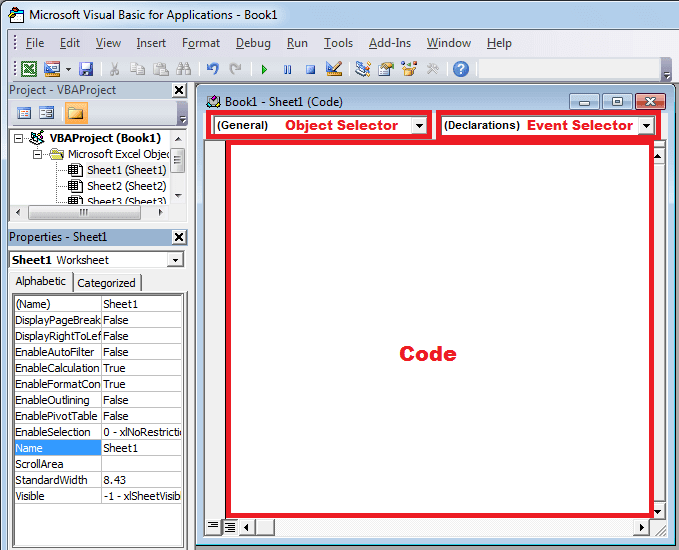Select VBAProject (Book1) root item

(x=105, y=138)
